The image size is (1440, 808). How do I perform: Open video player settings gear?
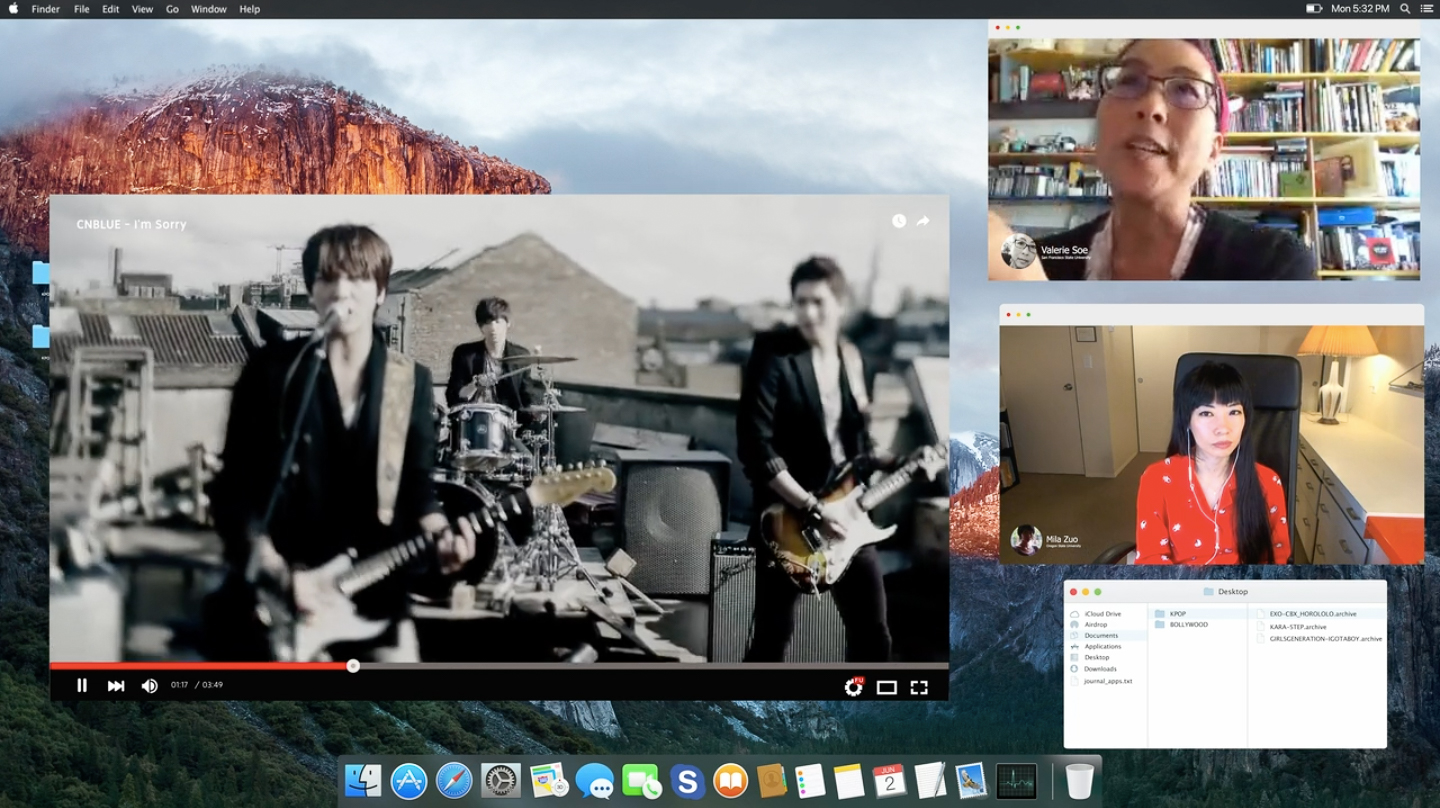pos(853,686)
